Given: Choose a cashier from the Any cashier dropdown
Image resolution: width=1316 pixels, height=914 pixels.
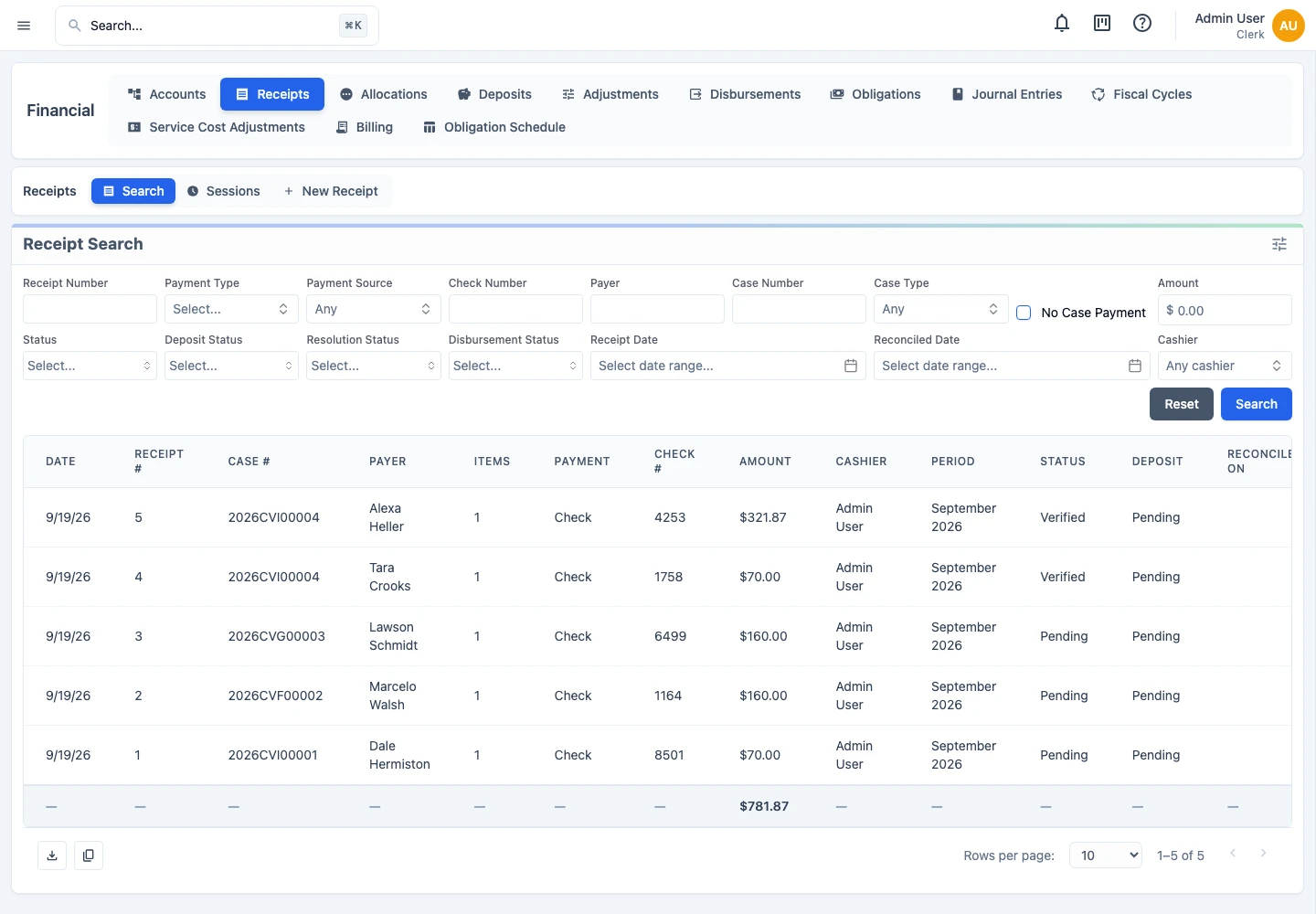Looking at the screenshot, I should point(1225,366).
